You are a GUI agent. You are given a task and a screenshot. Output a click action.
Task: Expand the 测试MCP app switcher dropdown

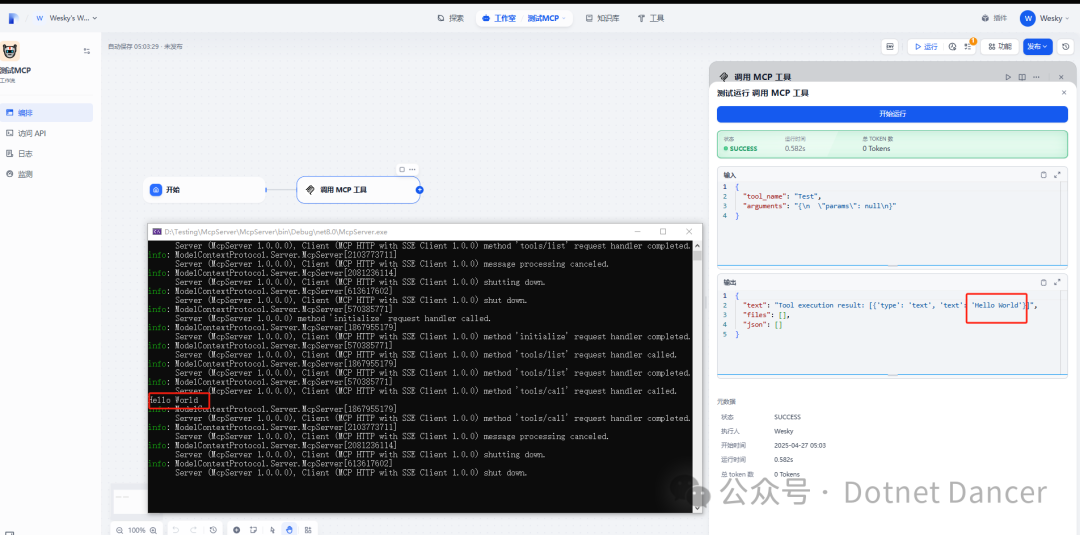pyautogui.click(x=547, y=19)
